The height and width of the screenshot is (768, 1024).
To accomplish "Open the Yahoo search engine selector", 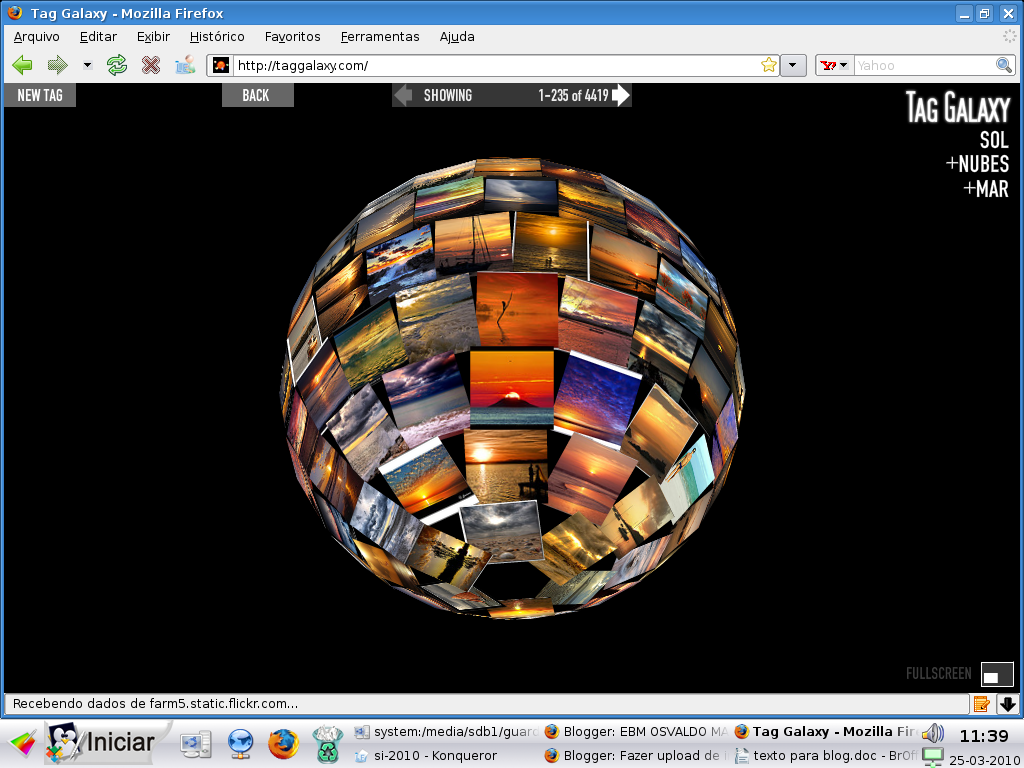I will (835, 65).
